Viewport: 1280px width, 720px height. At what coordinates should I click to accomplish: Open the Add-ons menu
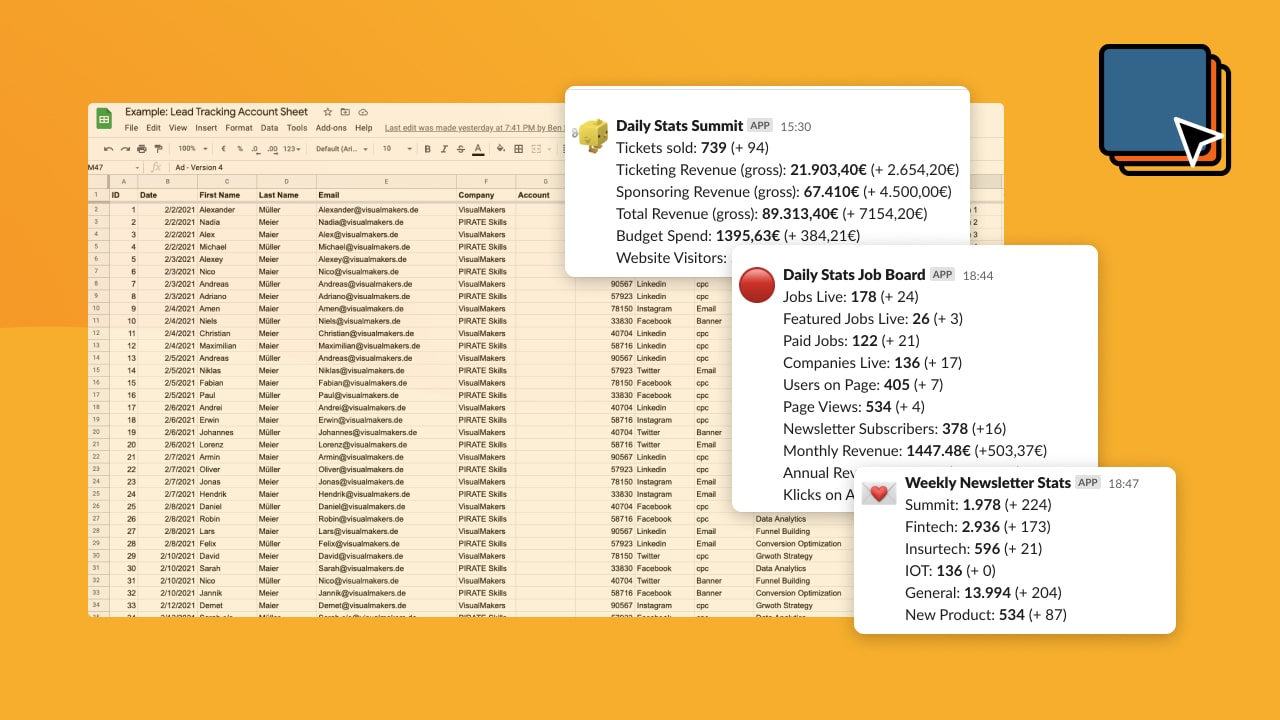331,128
